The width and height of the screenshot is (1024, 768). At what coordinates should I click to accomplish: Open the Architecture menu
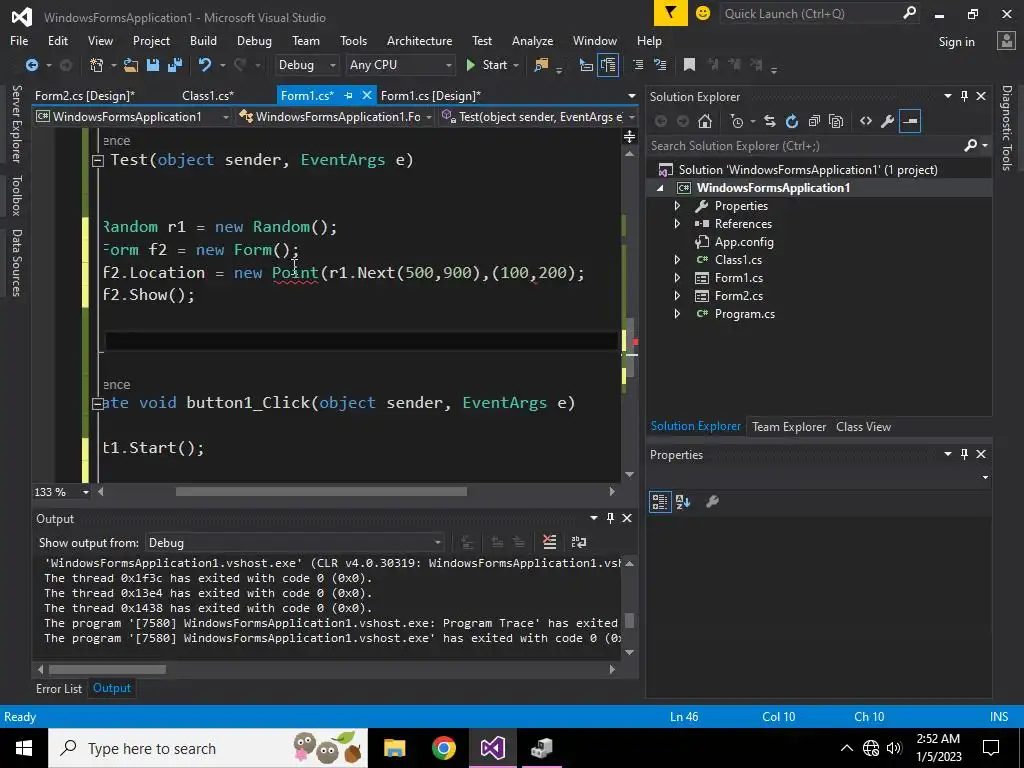click(419, 40)
